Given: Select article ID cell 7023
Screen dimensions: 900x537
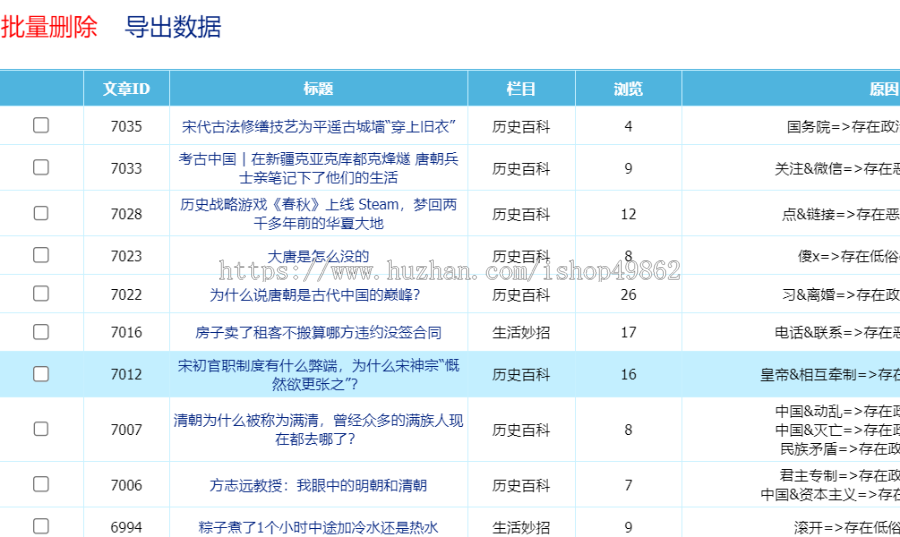Looking at the screenshot, I should [x=126, y=256].
